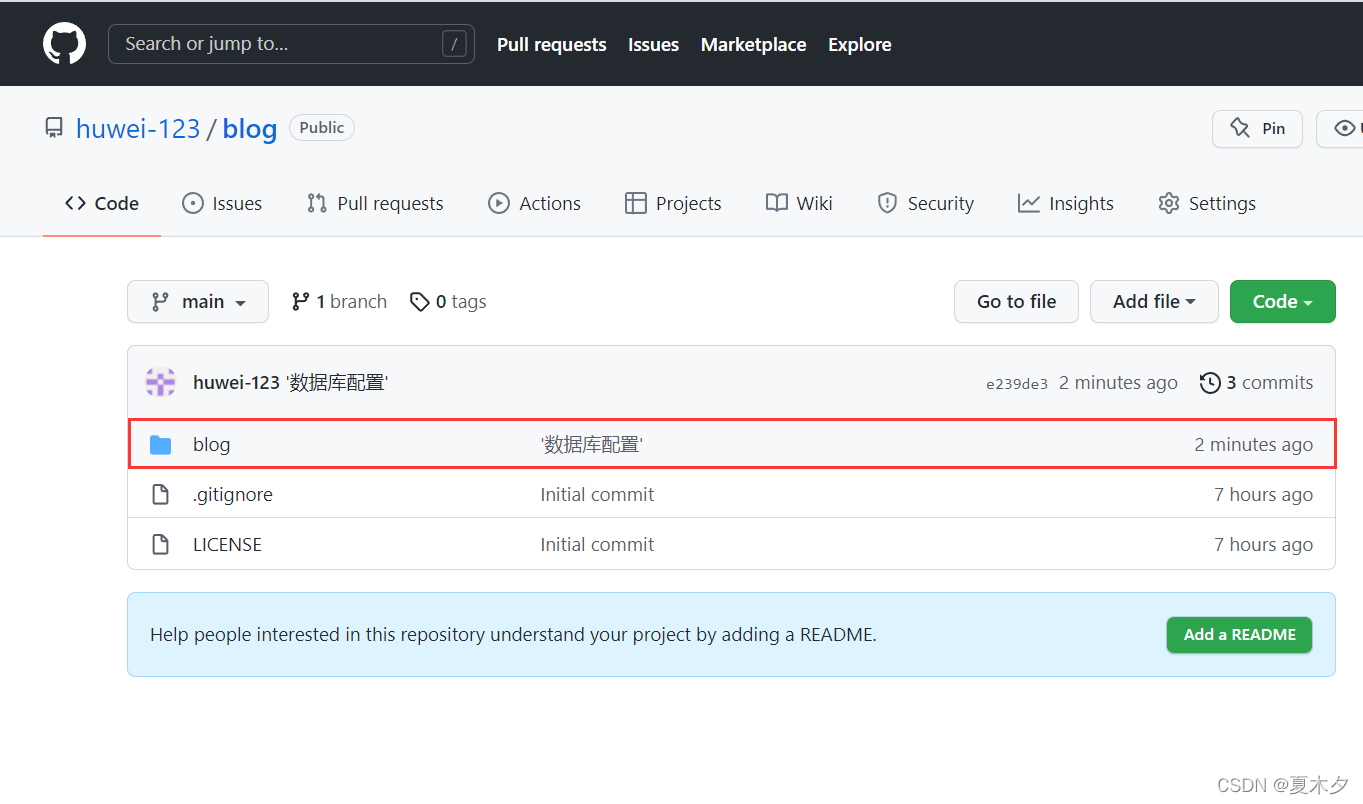Open latest commit message '数据库配置' in header
The width and height of the screenshot is (1363, 804).
click(x=337, y=383)
